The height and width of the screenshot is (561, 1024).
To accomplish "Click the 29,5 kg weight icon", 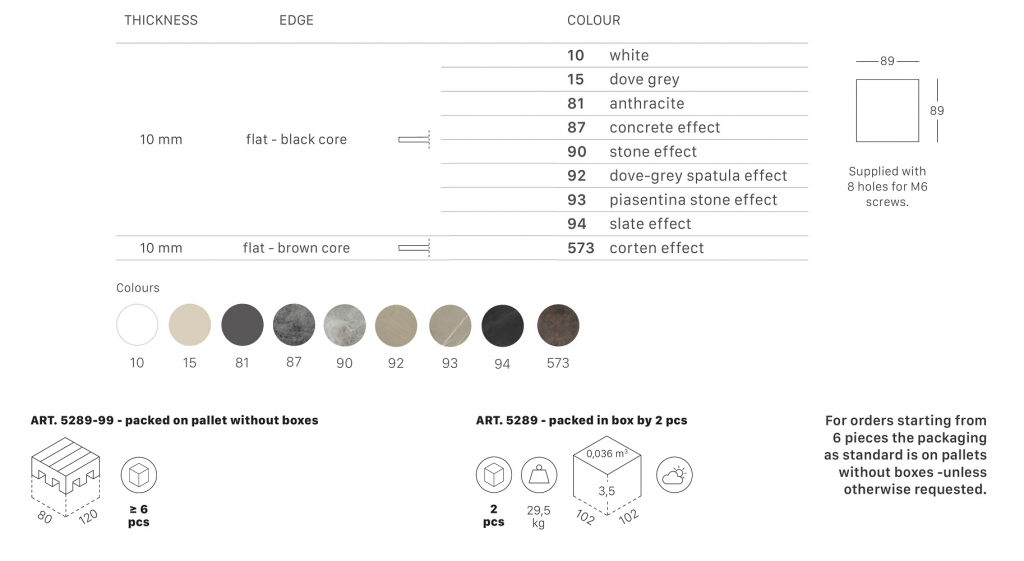I will click(539, 476).
